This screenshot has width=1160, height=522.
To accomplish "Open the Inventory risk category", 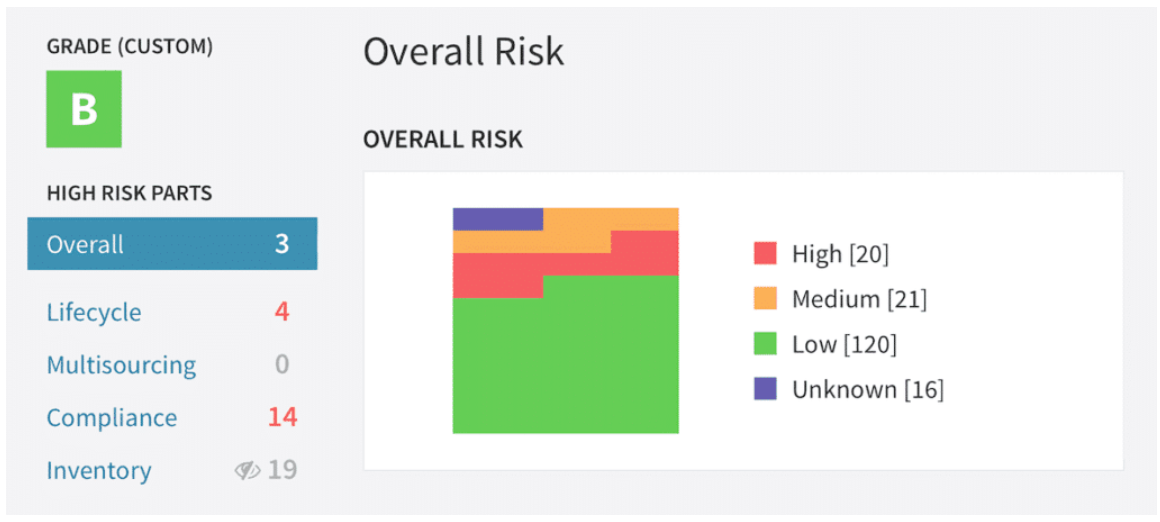I will coord(99,470).
